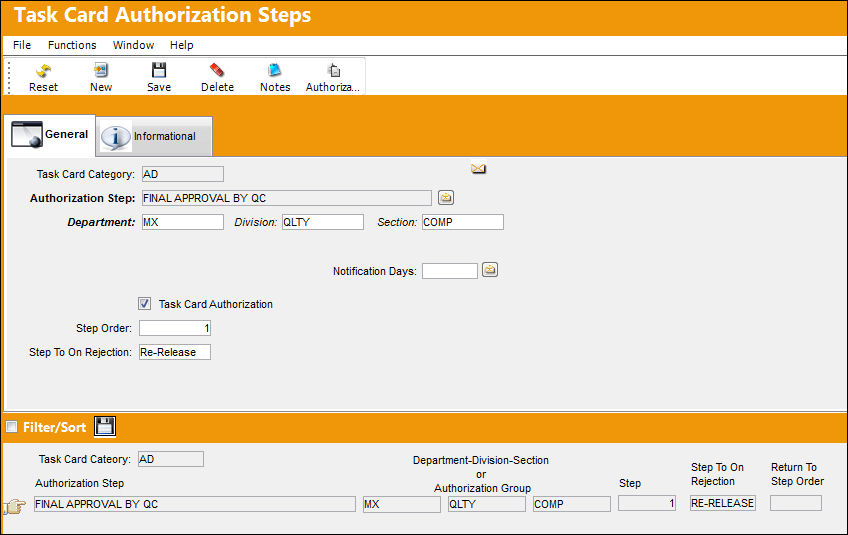The image size is (848, 535).
Task: Click the save icon next to Filter/Sort
Action: click(x=105, y=426)
